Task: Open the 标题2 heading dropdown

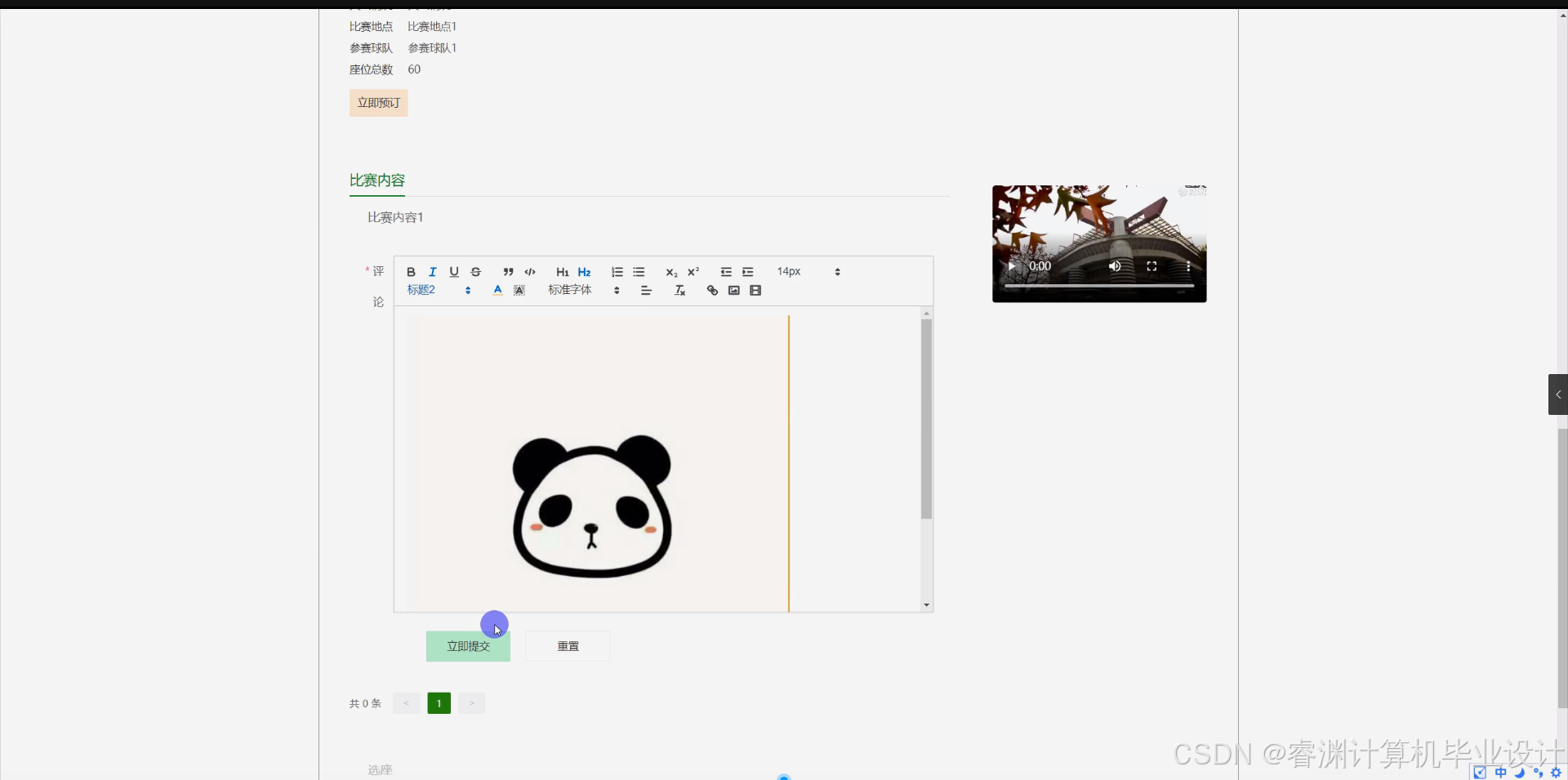Action: point(439,290)
